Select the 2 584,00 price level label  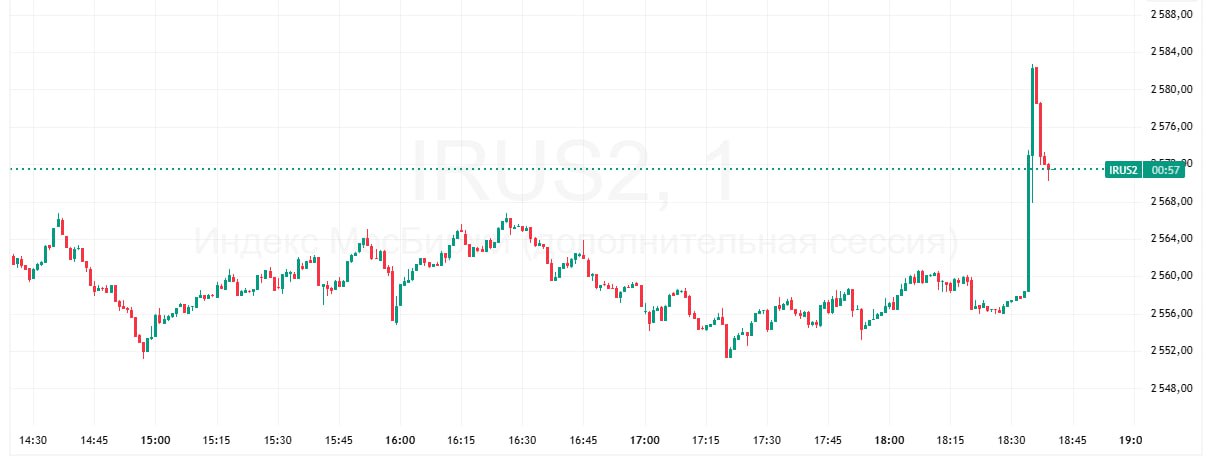[1174, 51]
